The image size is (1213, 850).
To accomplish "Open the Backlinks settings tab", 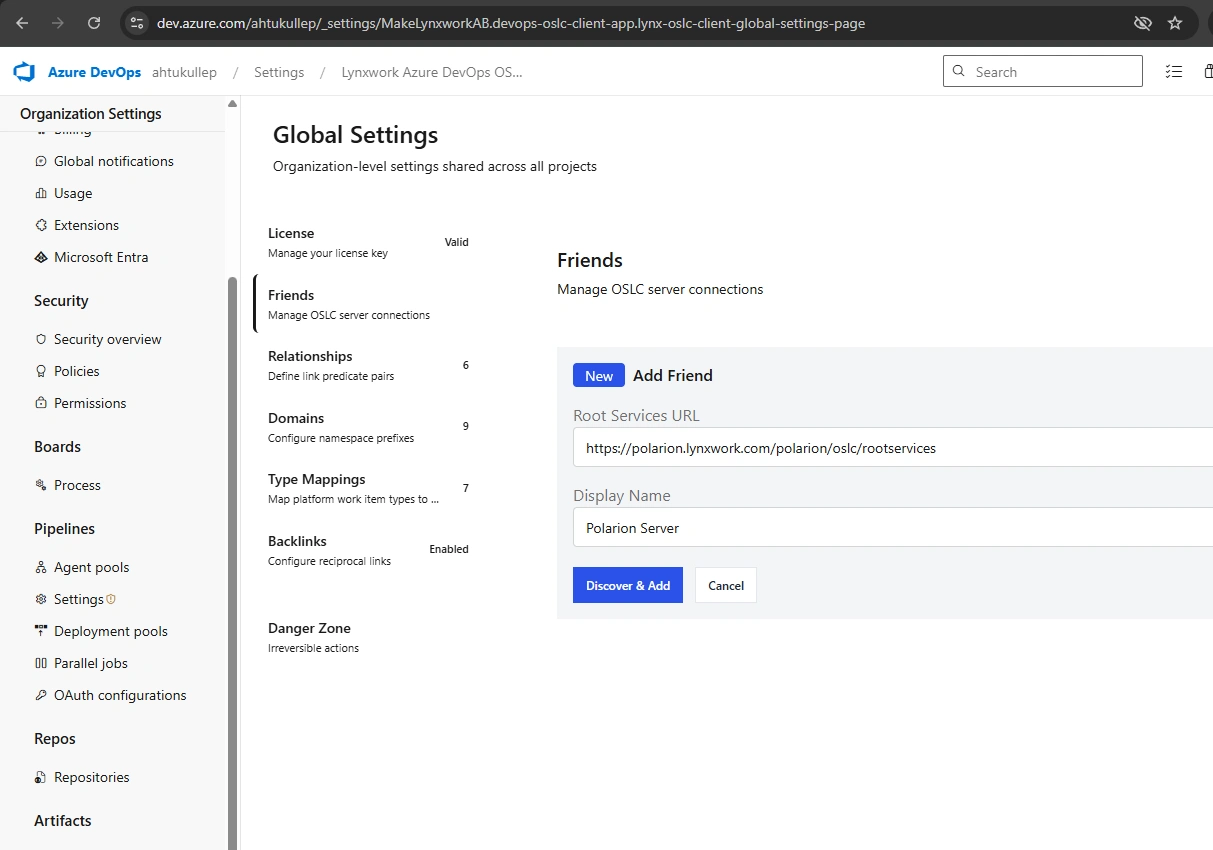I will (x=367, y=550).
